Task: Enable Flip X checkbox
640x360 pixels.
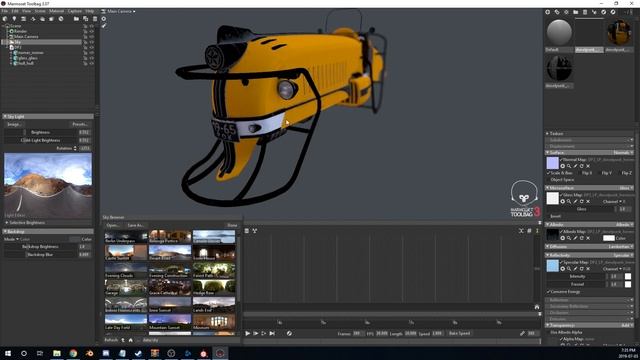Action: point(580,173)
